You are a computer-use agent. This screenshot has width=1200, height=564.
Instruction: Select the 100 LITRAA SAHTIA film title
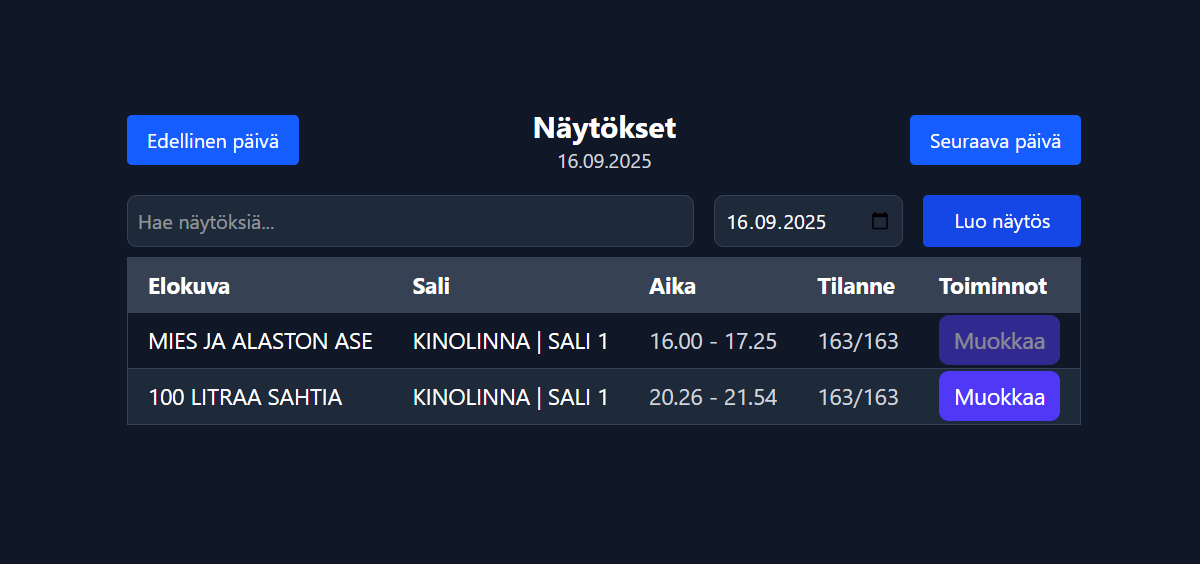point(245,397)
